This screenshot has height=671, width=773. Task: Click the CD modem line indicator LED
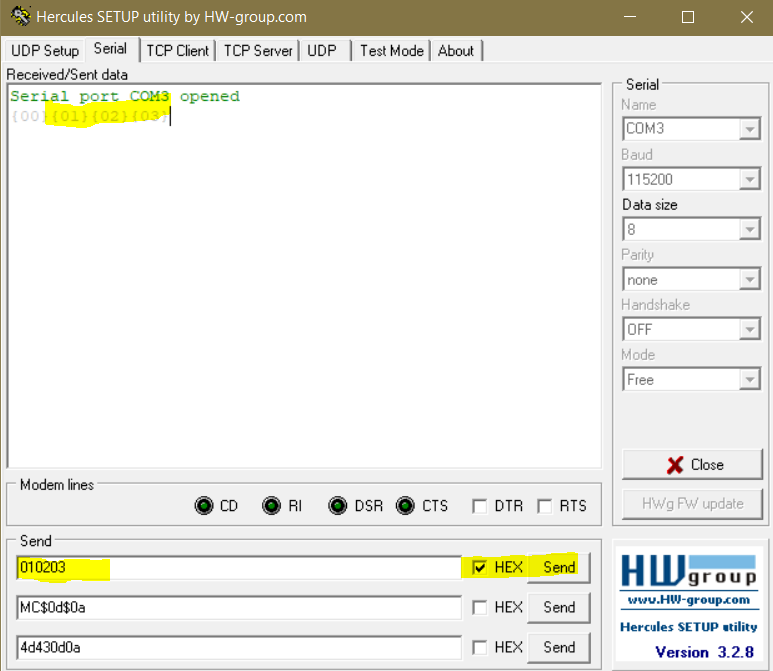click(204, 505)
